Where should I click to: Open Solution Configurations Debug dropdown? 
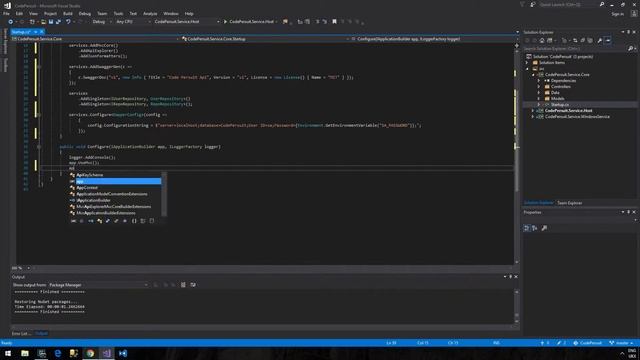tap(101, 22)
